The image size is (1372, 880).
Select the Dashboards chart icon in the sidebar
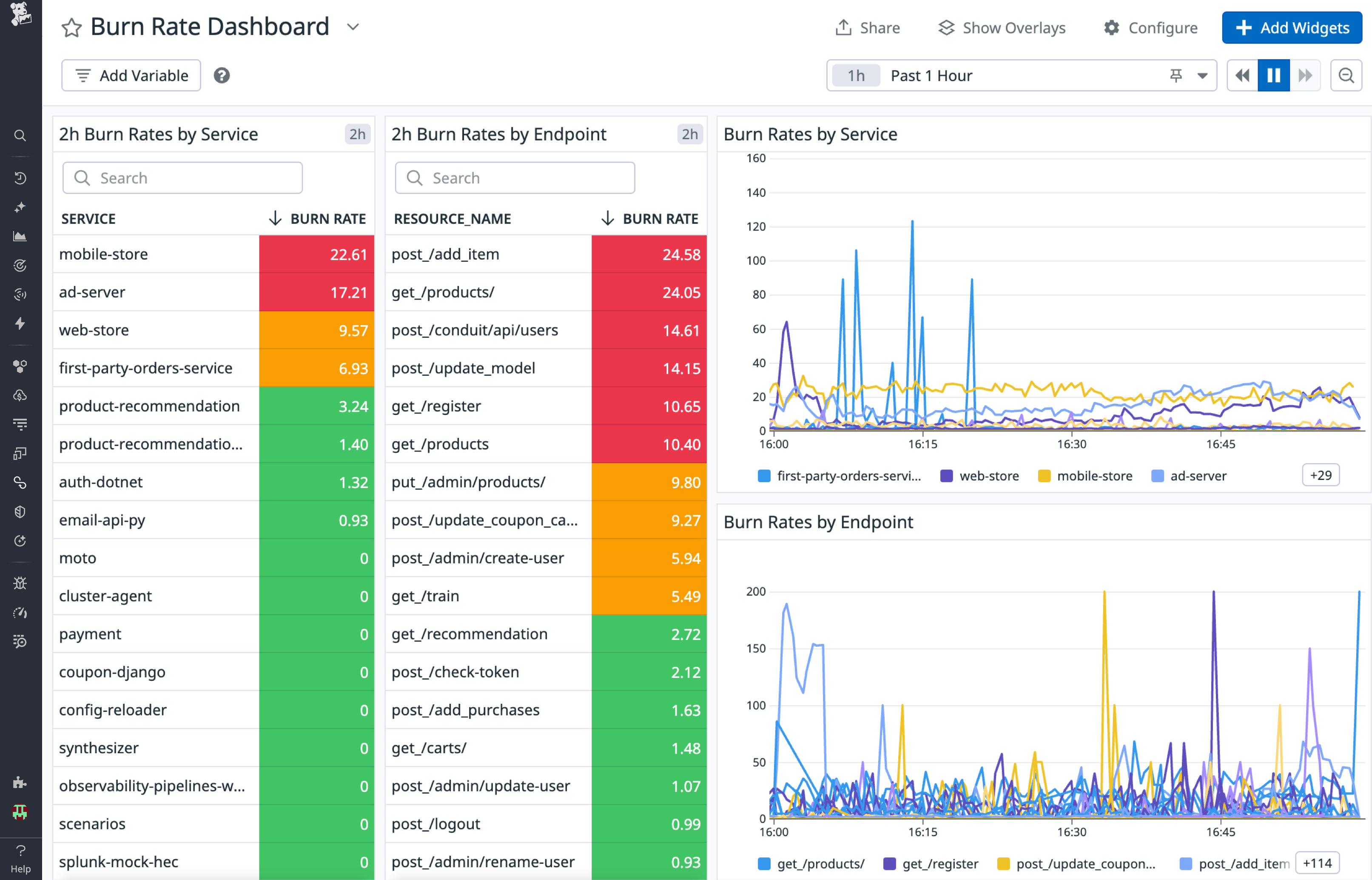[x=20, y=236]
